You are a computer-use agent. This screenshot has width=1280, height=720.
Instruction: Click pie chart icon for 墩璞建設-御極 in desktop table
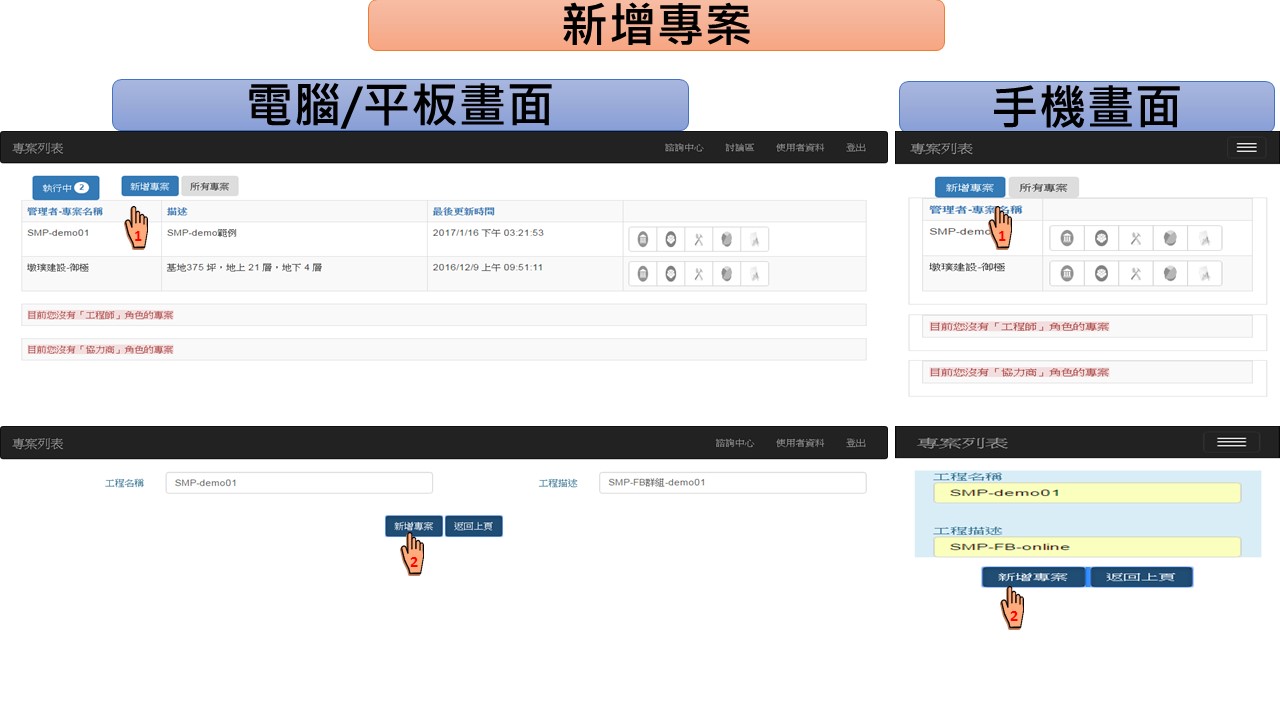pyautogui.click(x=727, y=274)
